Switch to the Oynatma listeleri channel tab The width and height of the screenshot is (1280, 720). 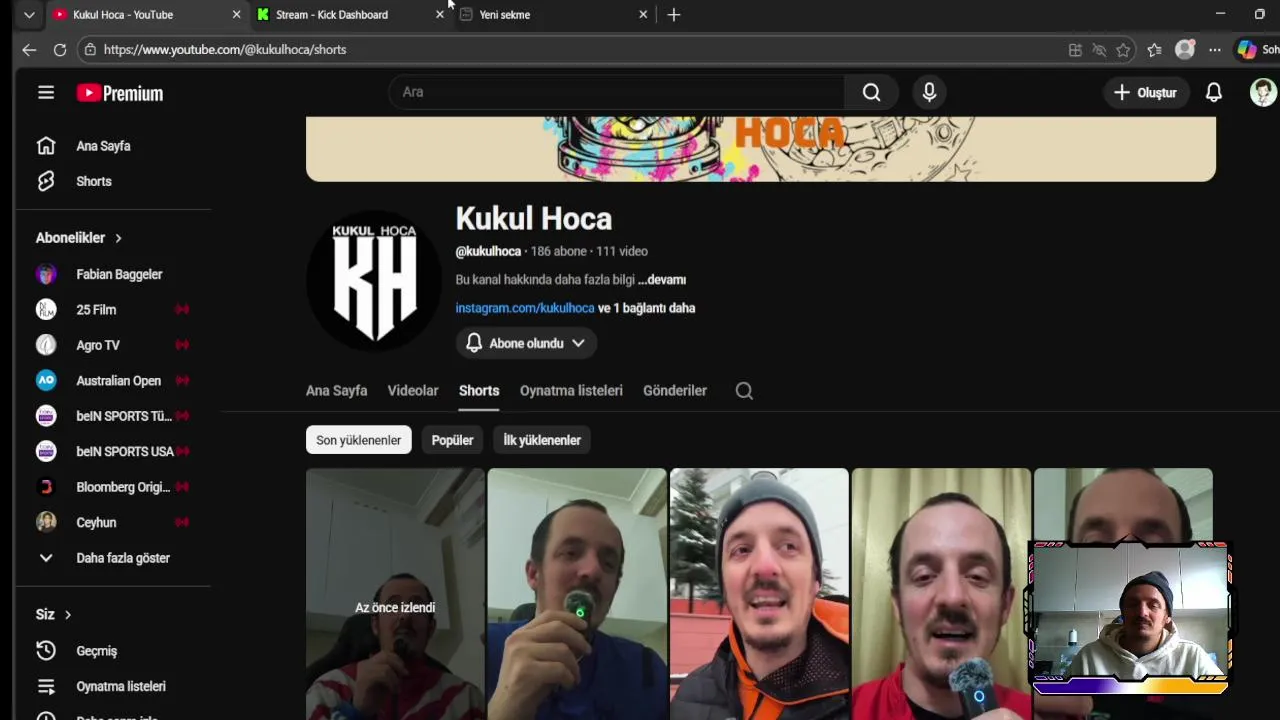click(x=571, y=391)
